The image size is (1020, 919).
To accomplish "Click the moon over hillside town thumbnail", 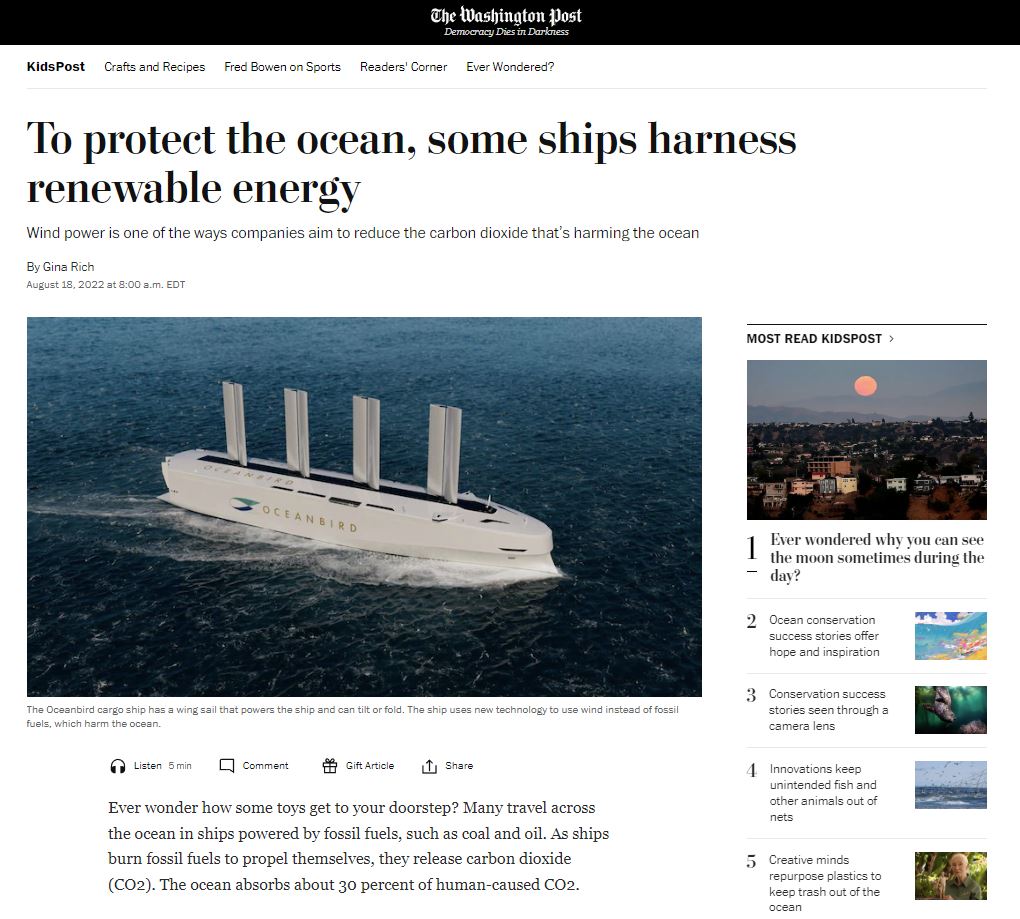I will 866,440.
